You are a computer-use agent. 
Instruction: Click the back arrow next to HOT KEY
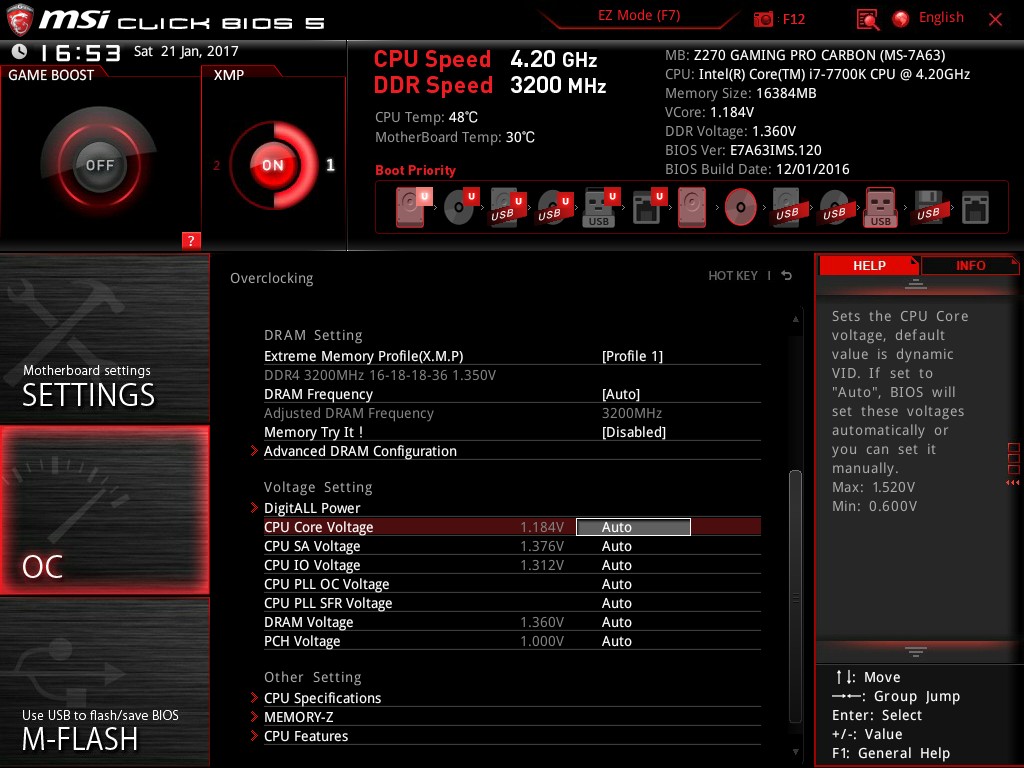(x=786, y=276)
